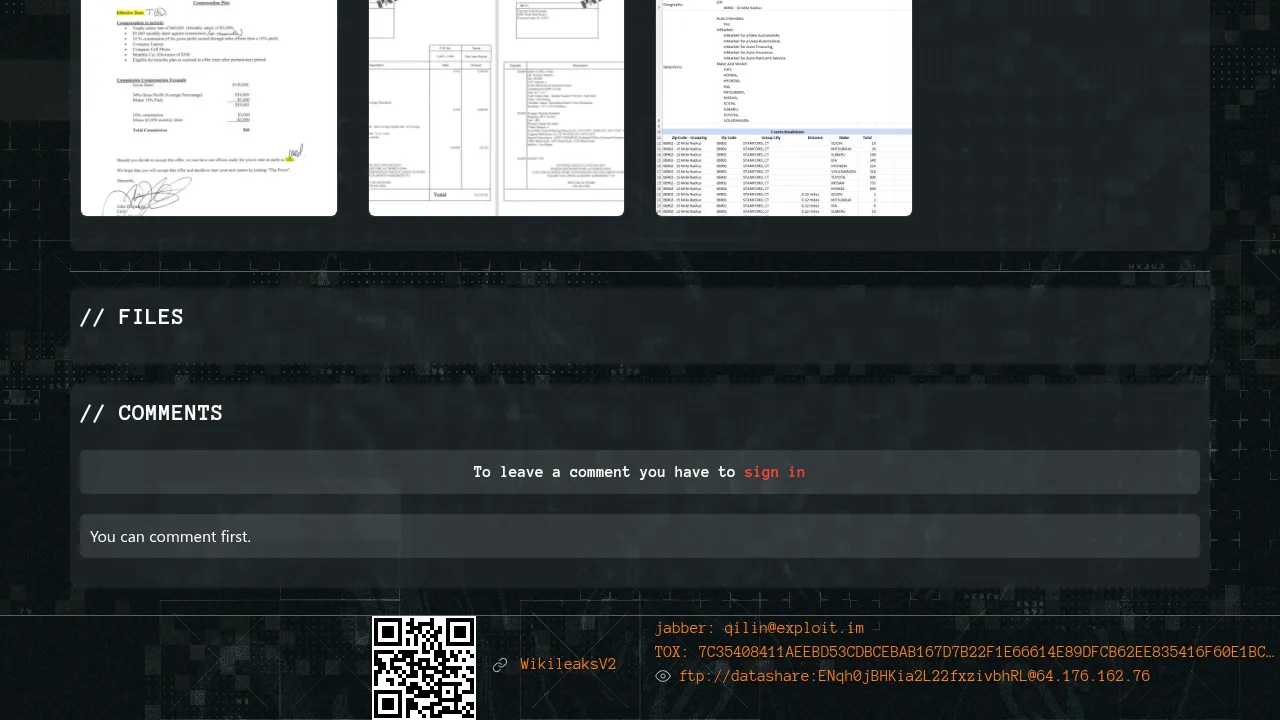Open the WikileaksV2 link
Image resolution: width=1280 pixels, height=720 pixels.
coord(568,665)
